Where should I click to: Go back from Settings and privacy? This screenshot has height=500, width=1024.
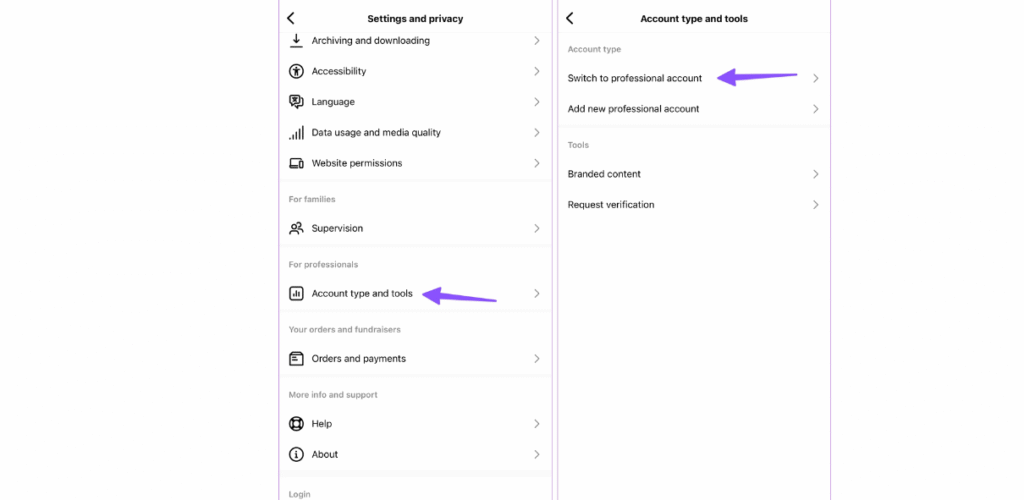291,18
